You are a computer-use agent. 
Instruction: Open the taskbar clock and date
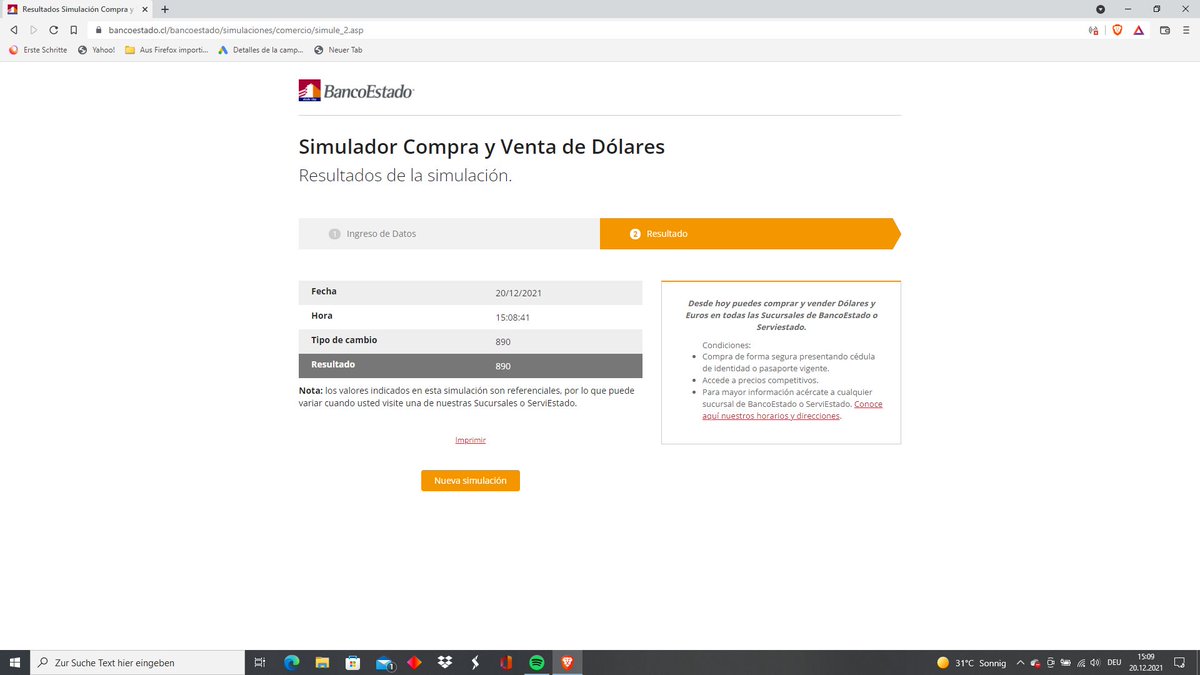tap(1145, 662)
